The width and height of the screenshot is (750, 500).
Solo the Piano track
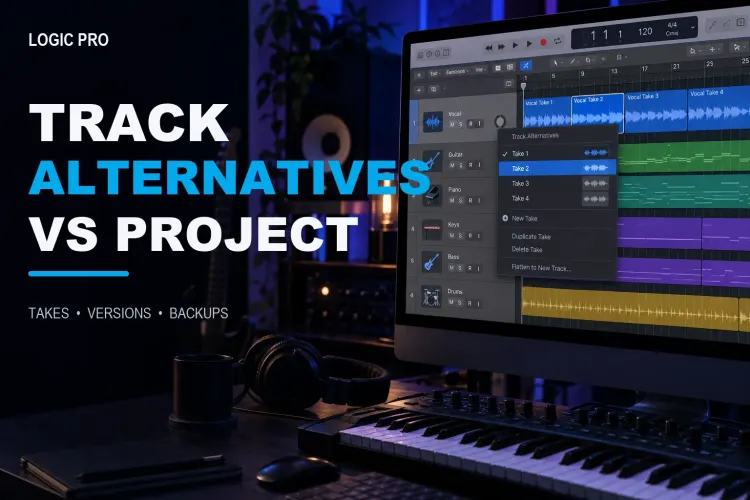tap(461, 200)
